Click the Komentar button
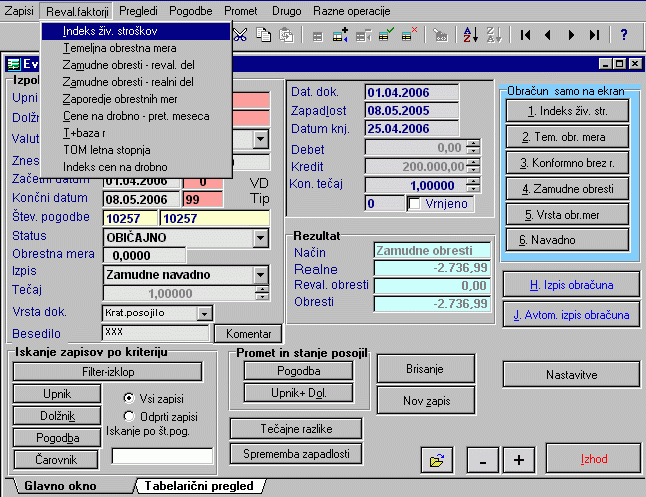The width and height of the screenshot is (646, 497). click(x=248, y=334)
